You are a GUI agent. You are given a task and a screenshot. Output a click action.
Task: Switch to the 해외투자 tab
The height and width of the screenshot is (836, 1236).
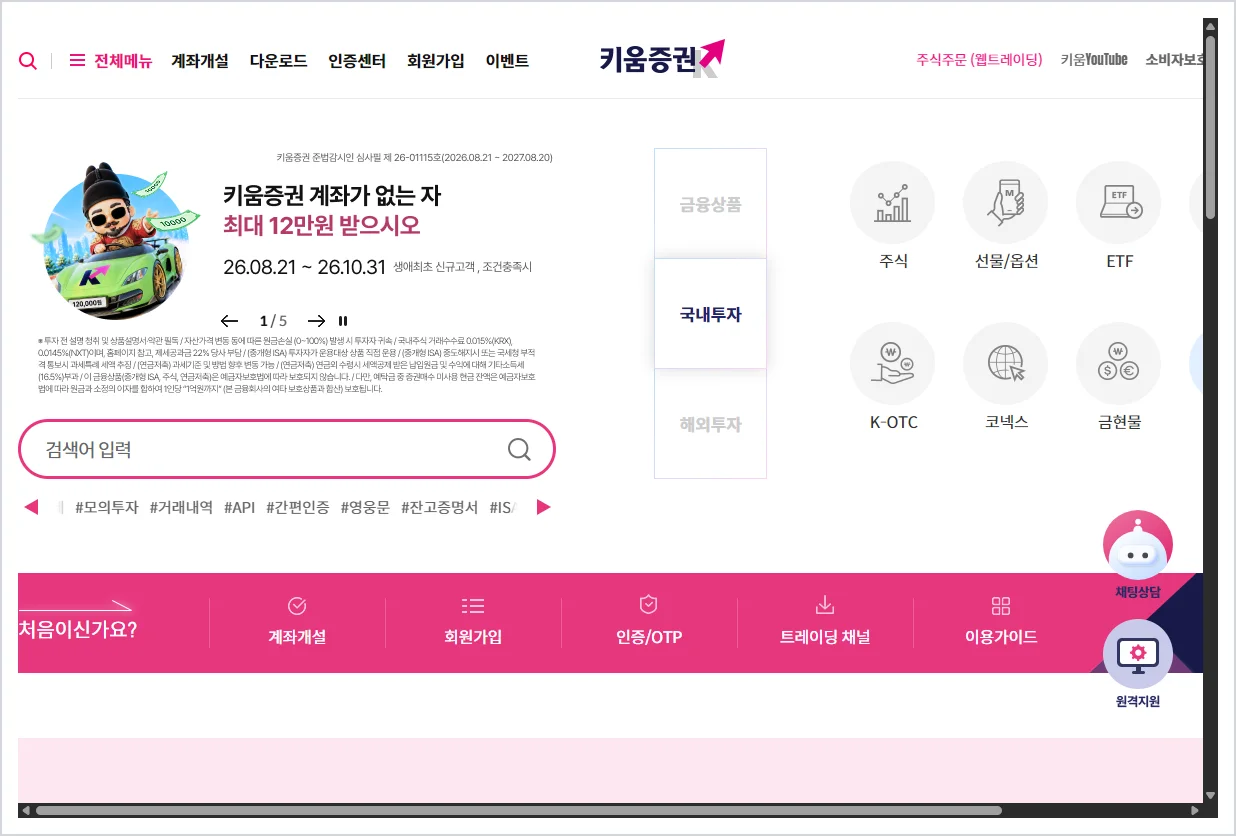point(710,424)
